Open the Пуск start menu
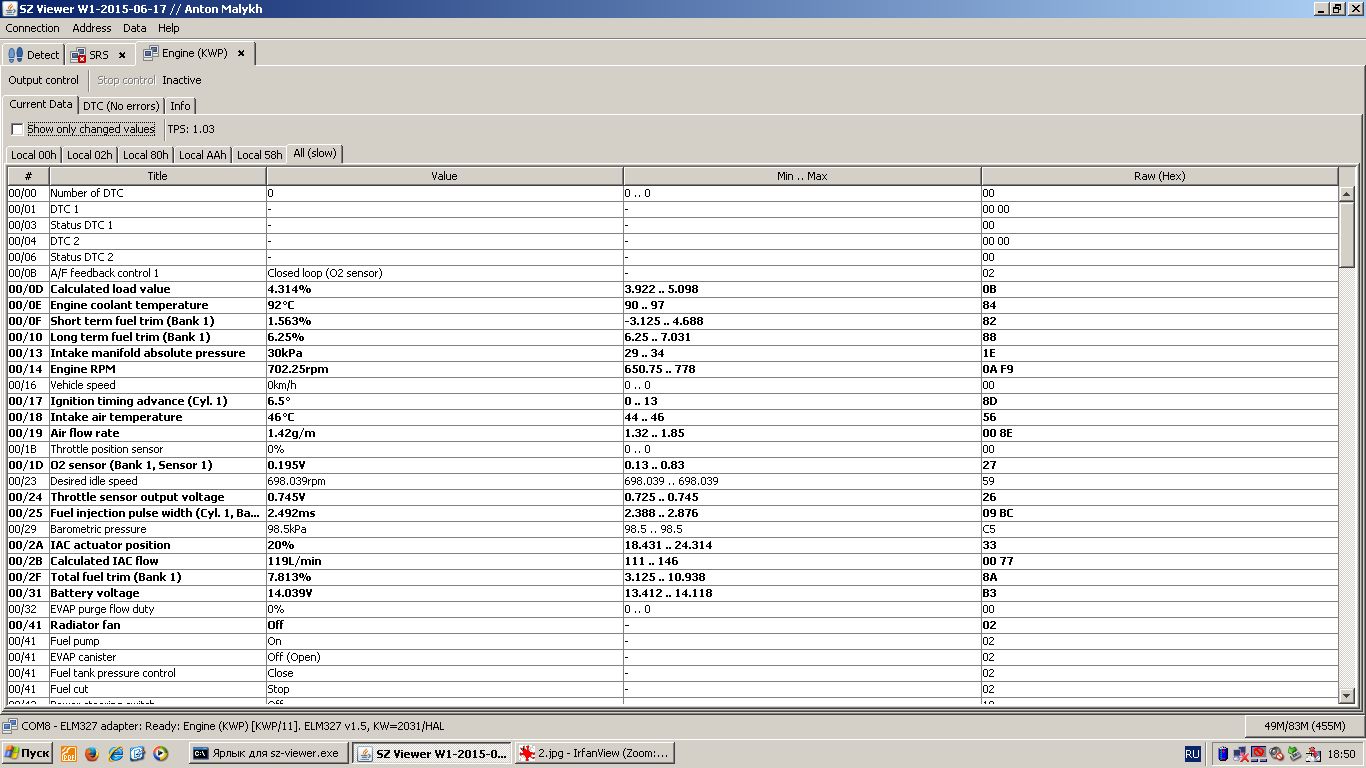Viewport: 1366px width, 768px height. [x=27, y=753]
